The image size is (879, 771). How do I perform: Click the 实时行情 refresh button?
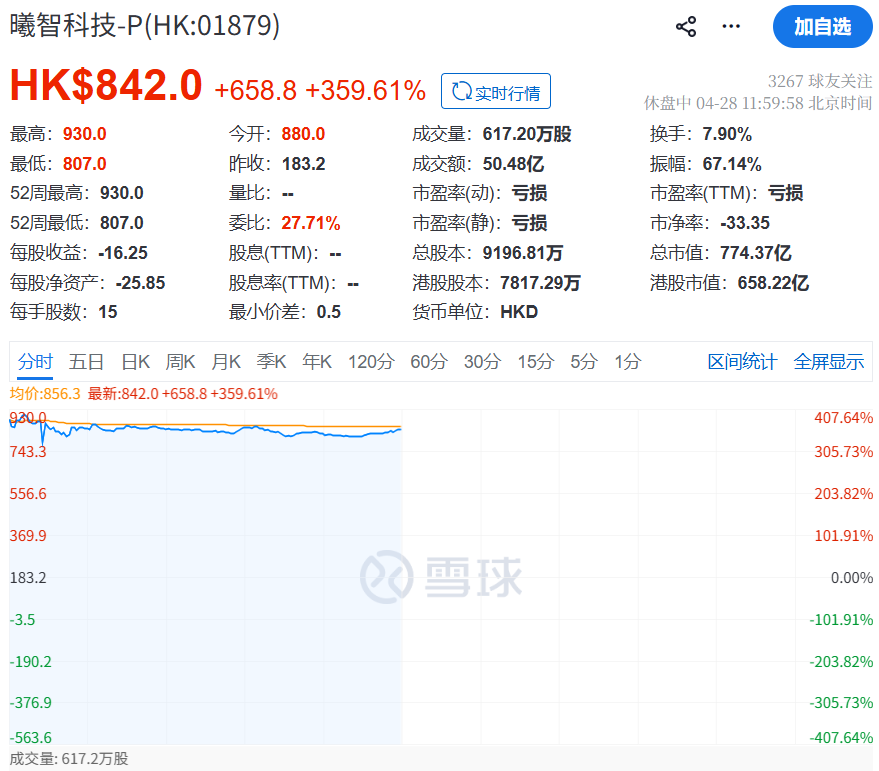click(x=496, y=91)
